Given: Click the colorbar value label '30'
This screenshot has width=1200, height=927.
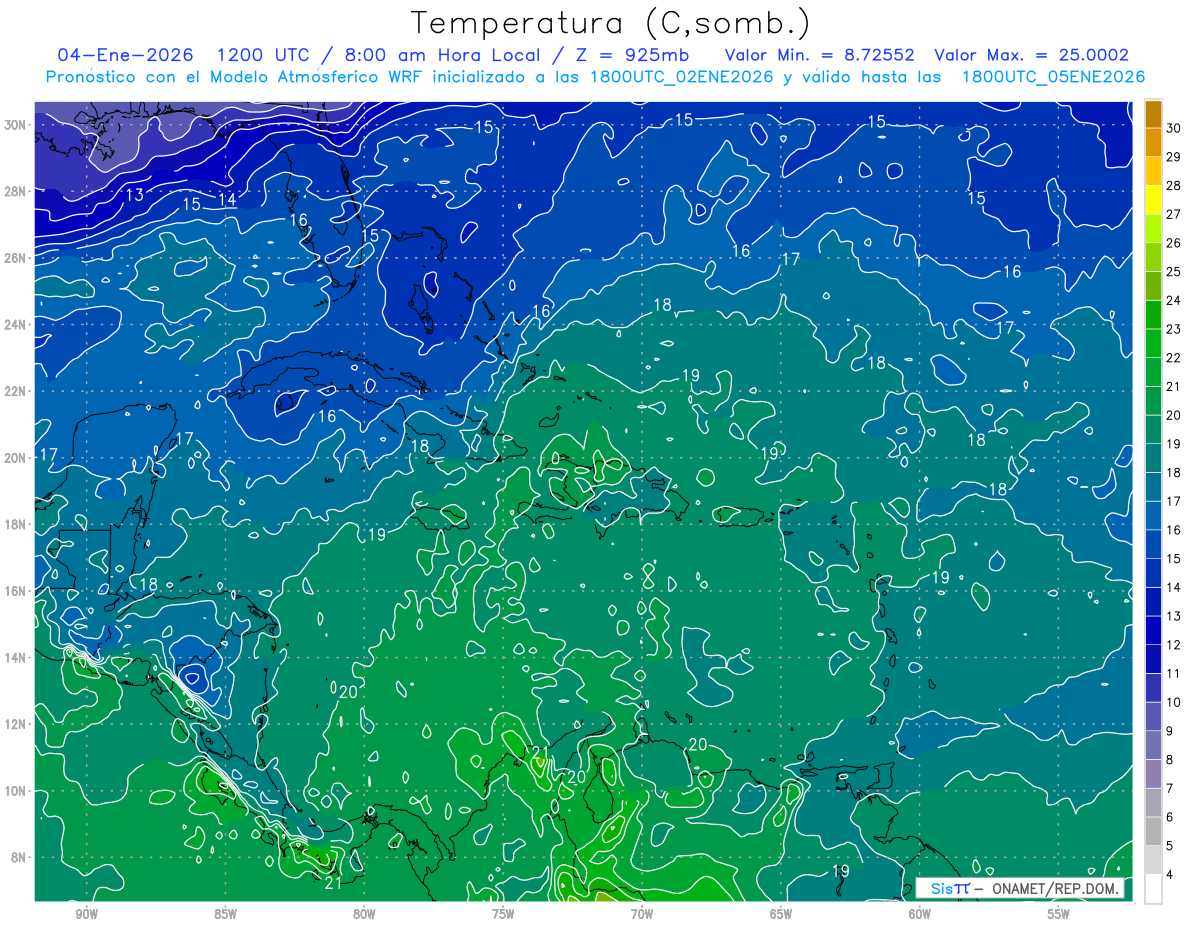Looking at the screenshot, I should pos(1174,128).
